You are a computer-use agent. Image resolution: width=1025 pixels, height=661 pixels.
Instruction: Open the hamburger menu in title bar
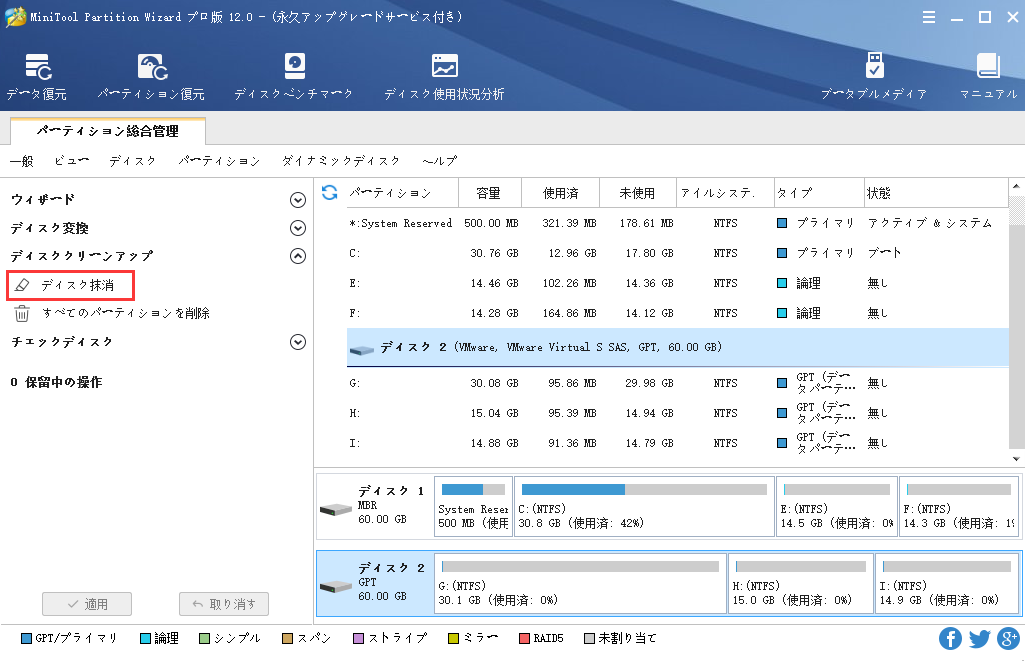point(929,17)
